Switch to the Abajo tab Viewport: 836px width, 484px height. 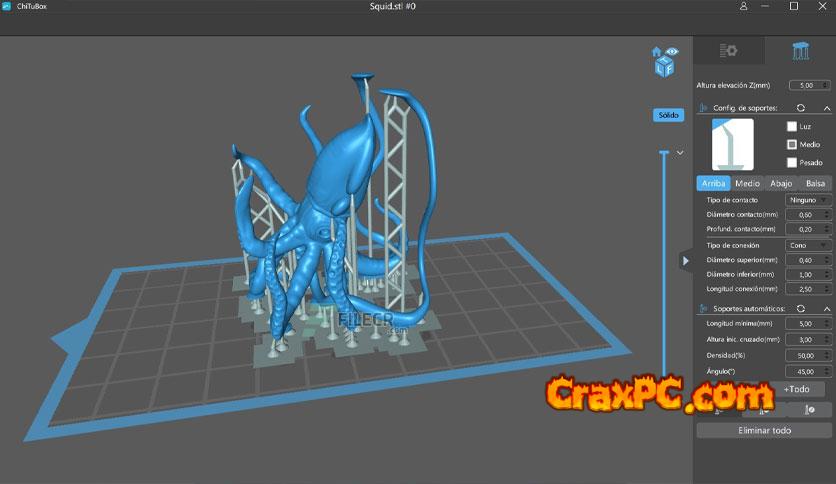pyautogui.click(x=781, y=183)
